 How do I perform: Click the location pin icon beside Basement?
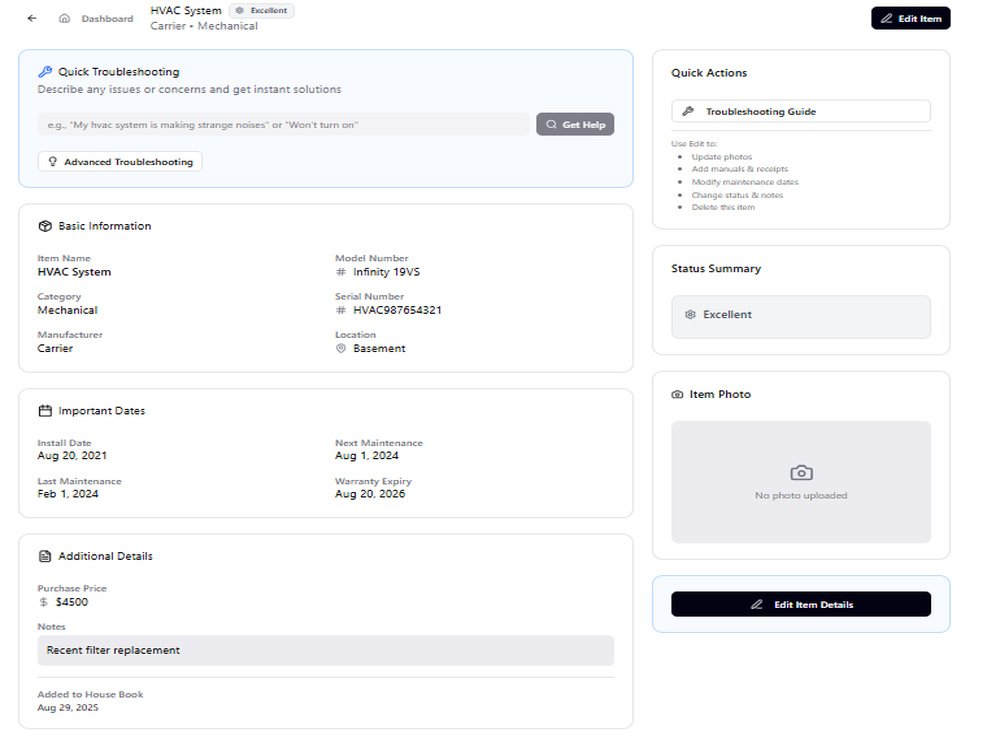tap(341, 348)
